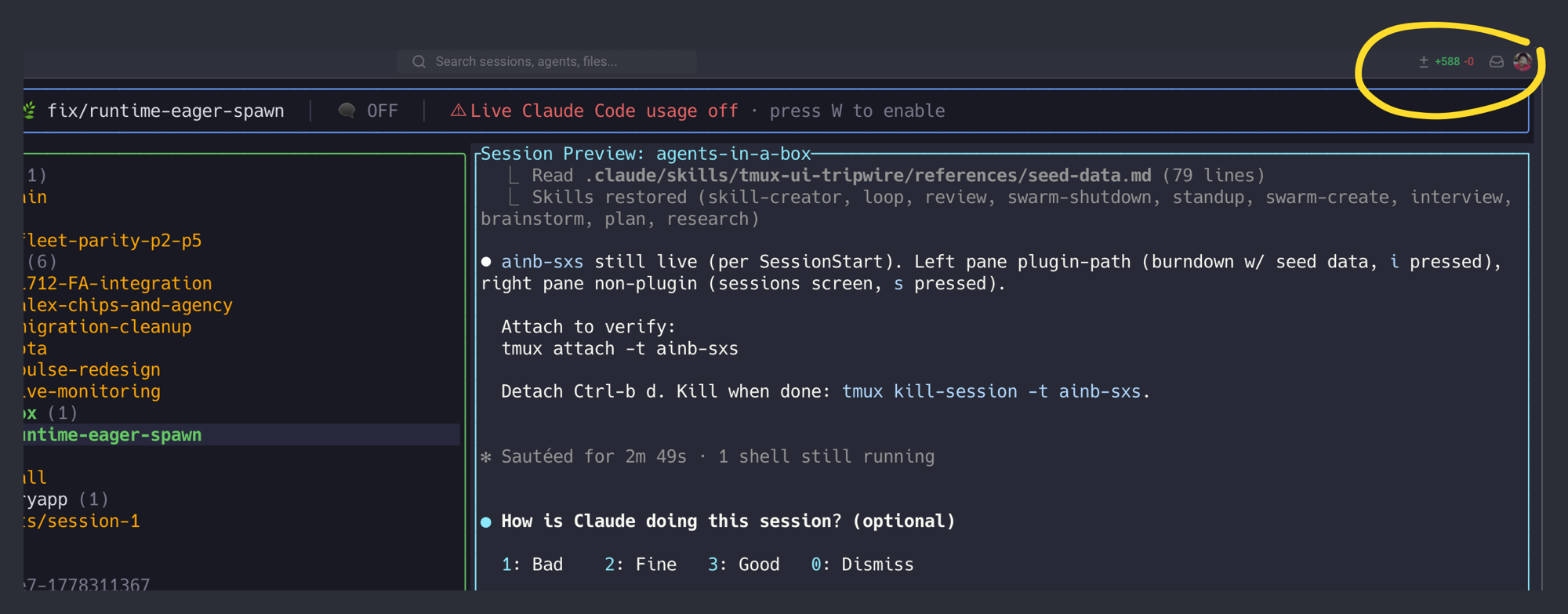The height and width of the screenshot is (614, 1568).
Task: Click the -0 deletions count
Action: pyautogui.click(x=1469, y=61)
